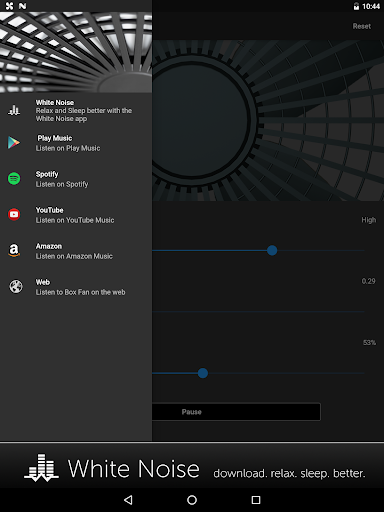Tap the fan icon in status bar
This screenshot has width=384, height=512.
point(9,6)
